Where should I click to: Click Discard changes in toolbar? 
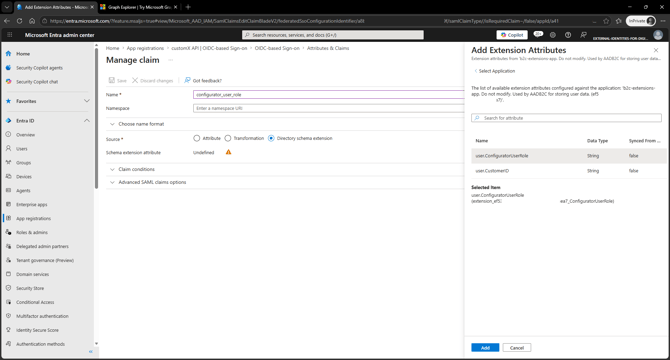[153, 81]
